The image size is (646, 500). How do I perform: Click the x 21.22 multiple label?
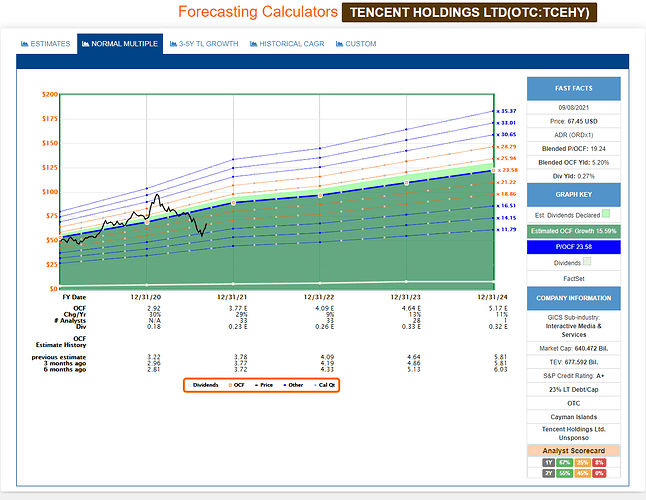[506, 182]
